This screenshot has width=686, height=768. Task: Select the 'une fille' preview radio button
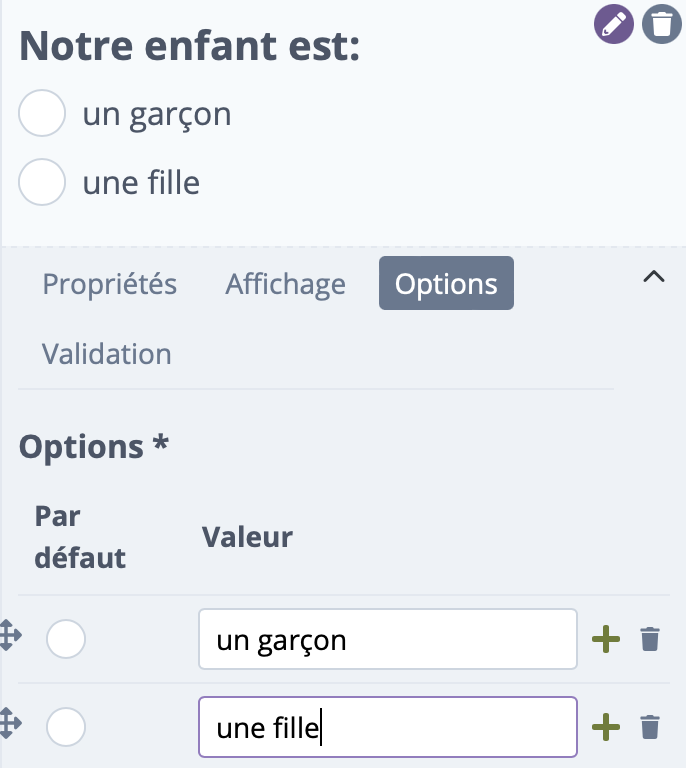(42, 182)
